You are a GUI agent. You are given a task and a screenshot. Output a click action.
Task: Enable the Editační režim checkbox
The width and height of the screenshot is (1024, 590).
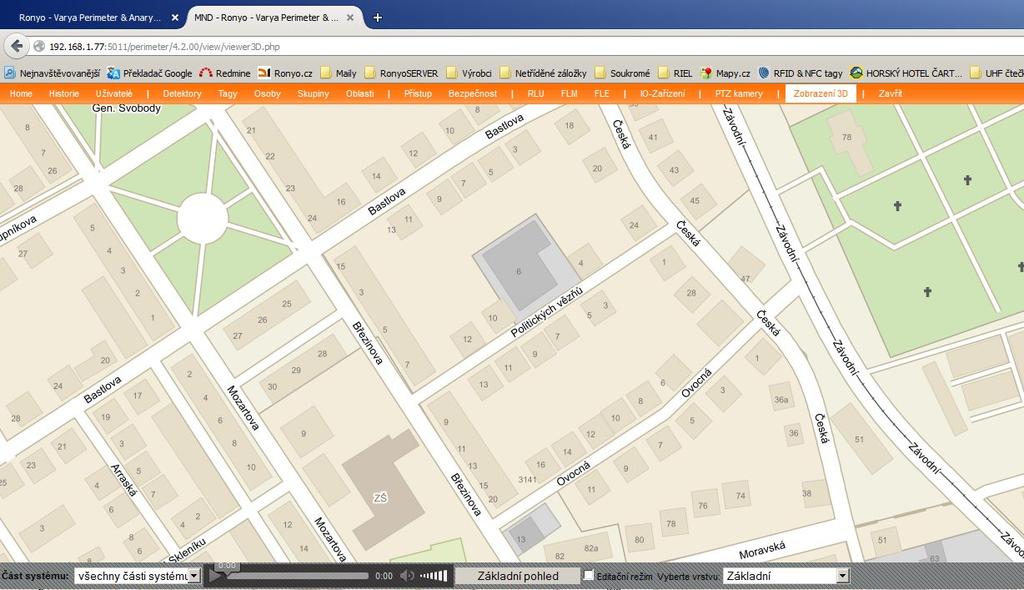pyautogui.click(x=589, y=575)
